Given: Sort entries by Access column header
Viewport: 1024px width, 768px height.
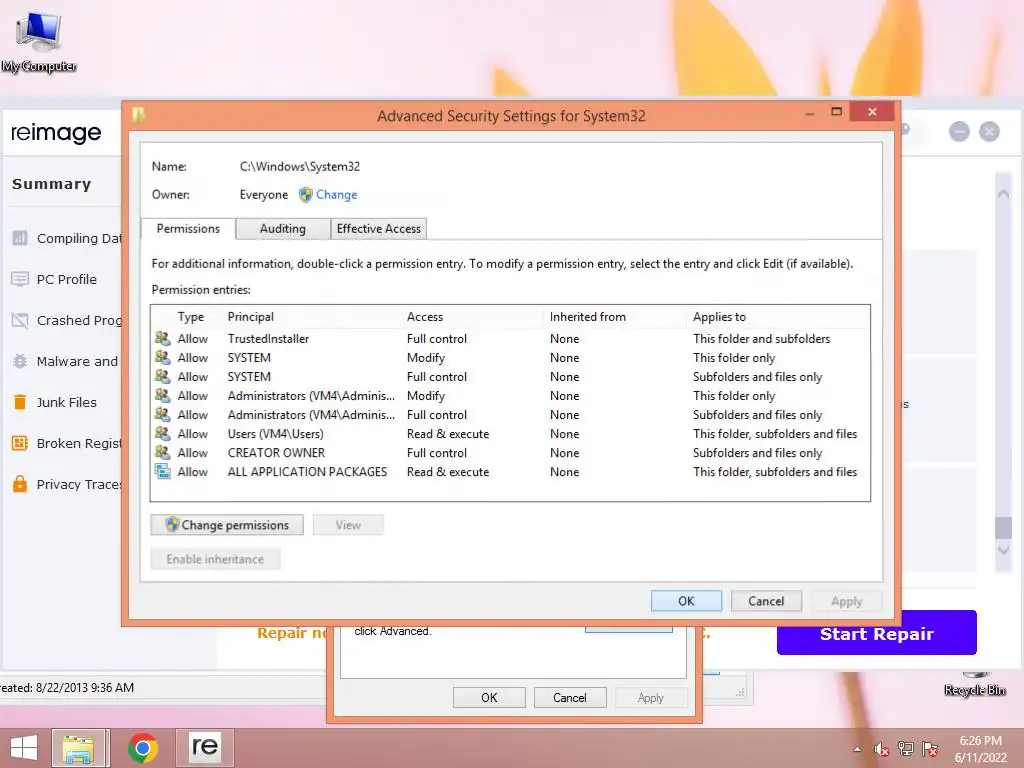Looking at the screenshot, I should click(425, 317).
